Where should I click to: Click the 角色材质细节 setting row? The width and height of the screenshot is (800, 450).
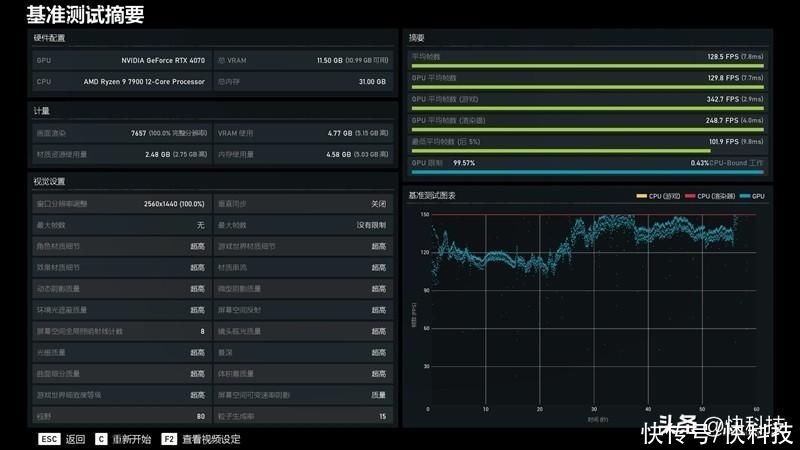[x=121, y=246]
